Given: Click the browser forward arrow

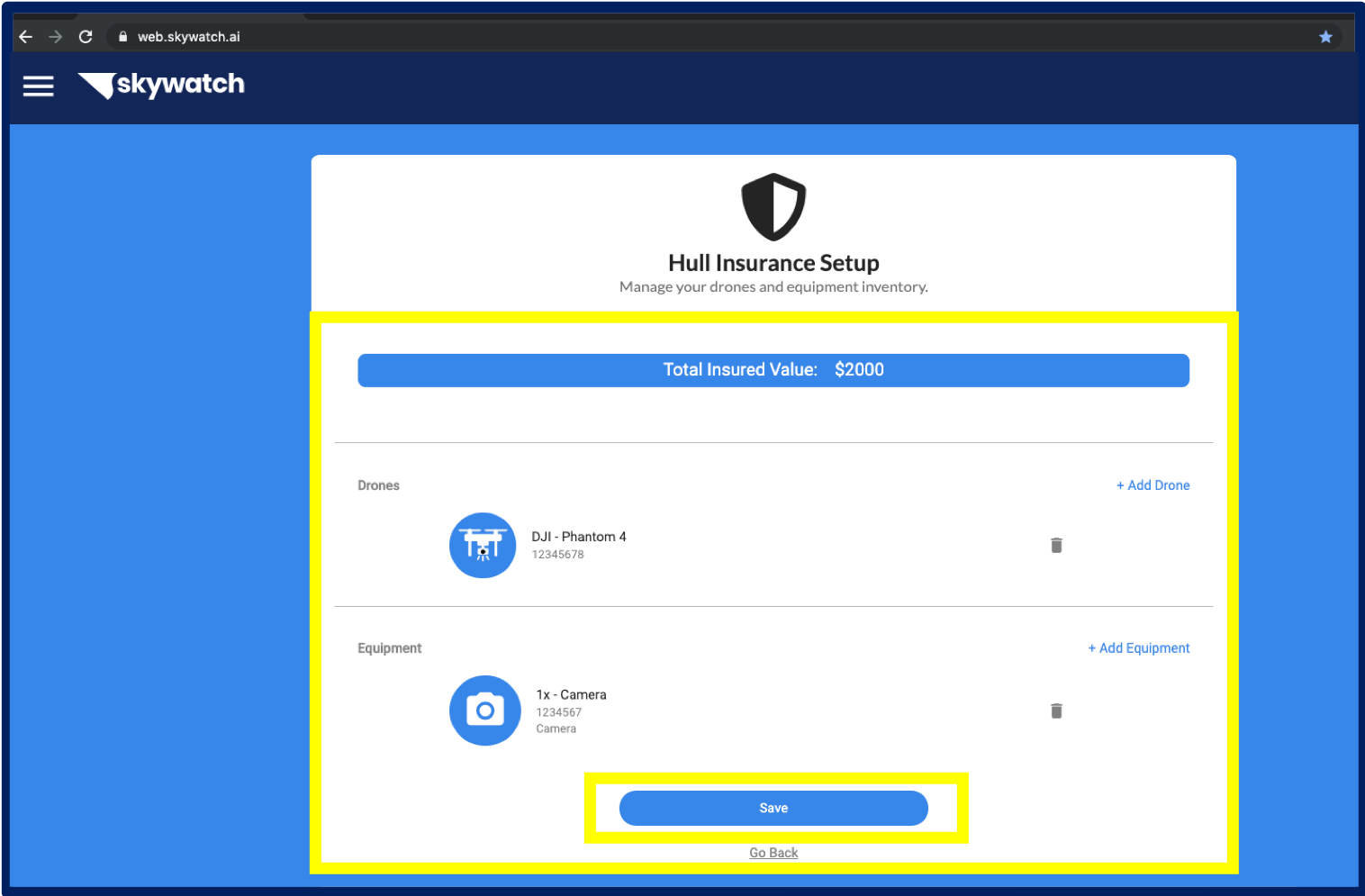Looking at the screenshot, I should (56, 37).
